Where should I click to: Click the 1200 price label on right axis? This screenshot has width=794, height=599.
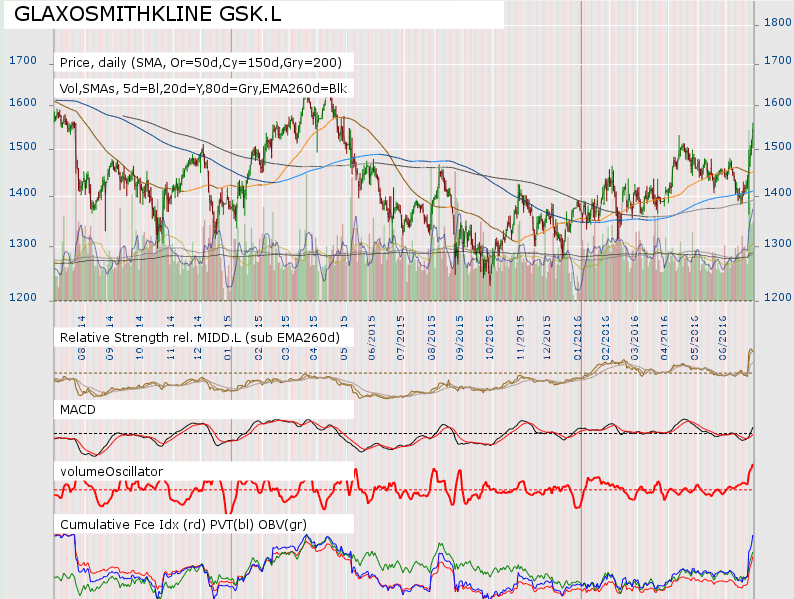coord(777,298)
